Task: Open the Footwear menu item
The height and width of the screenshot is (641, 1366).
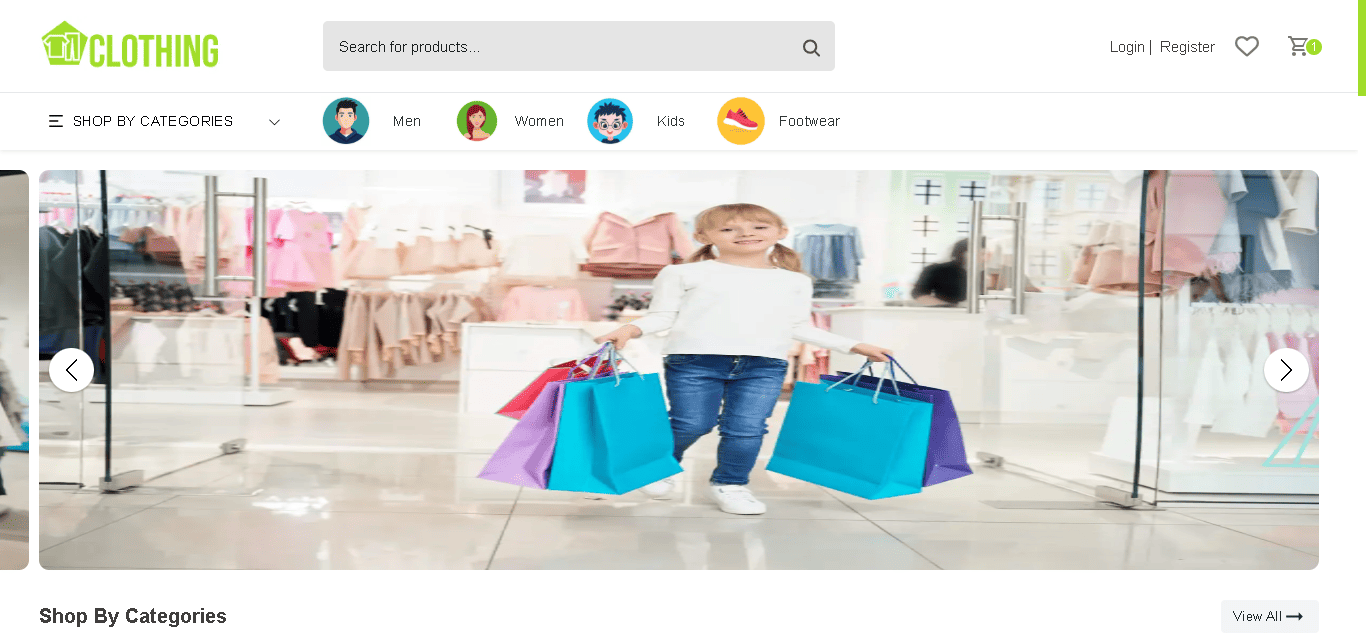Action: 809,121
